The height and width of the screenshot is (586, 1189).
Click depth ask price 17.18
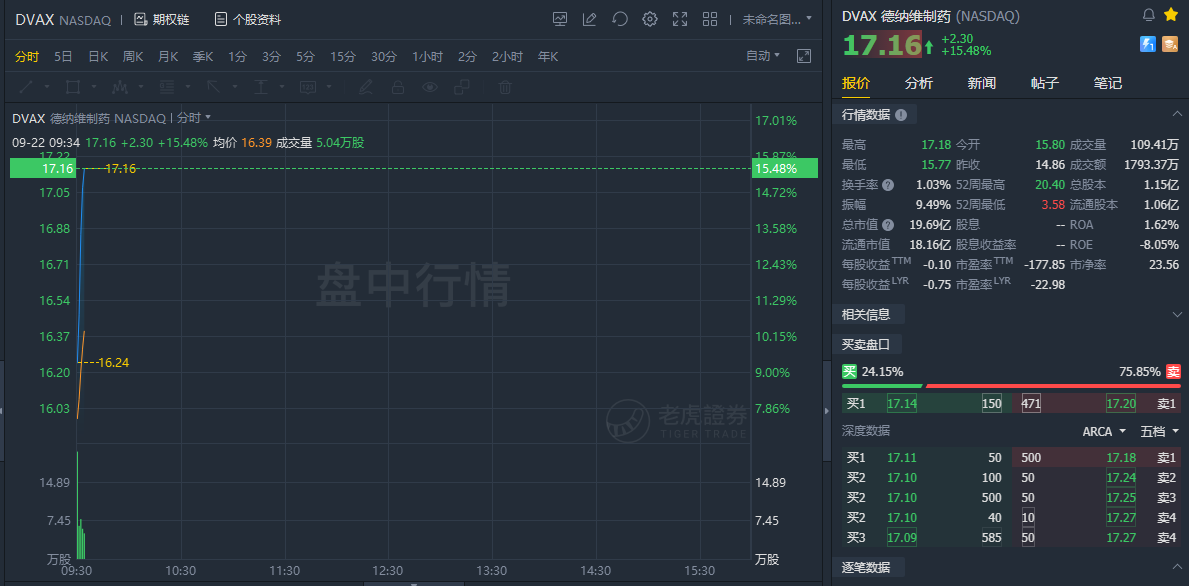[x=1121, y=457]
